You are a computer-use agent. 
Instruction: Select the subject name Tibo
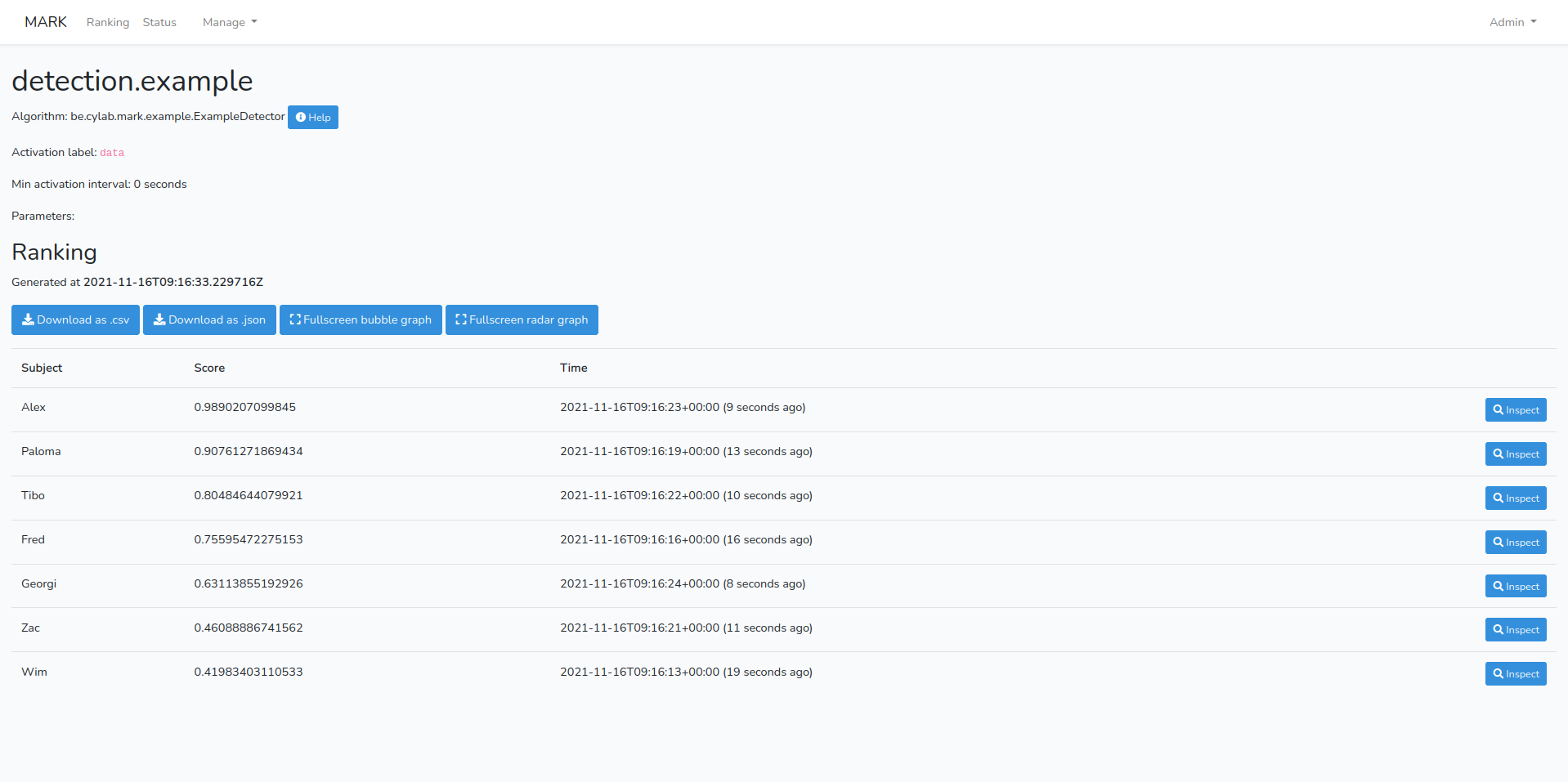point(33,495)
